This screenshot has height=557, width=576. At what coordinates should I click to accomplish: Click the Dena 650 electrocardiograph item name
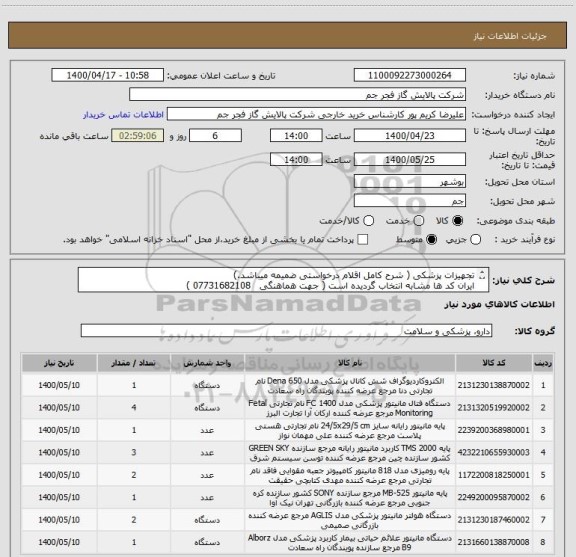(x=350, y=385)
